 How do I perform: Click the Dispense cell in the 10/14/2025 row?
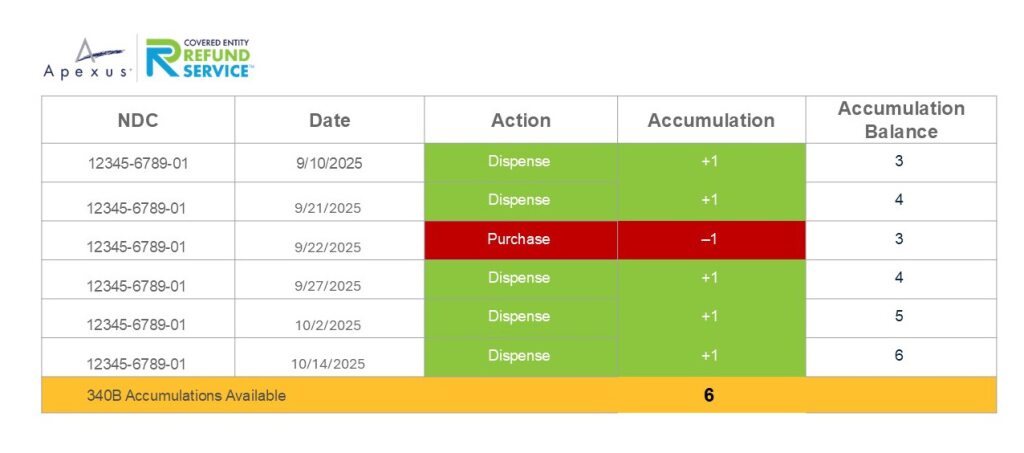[x=519, y=356]
